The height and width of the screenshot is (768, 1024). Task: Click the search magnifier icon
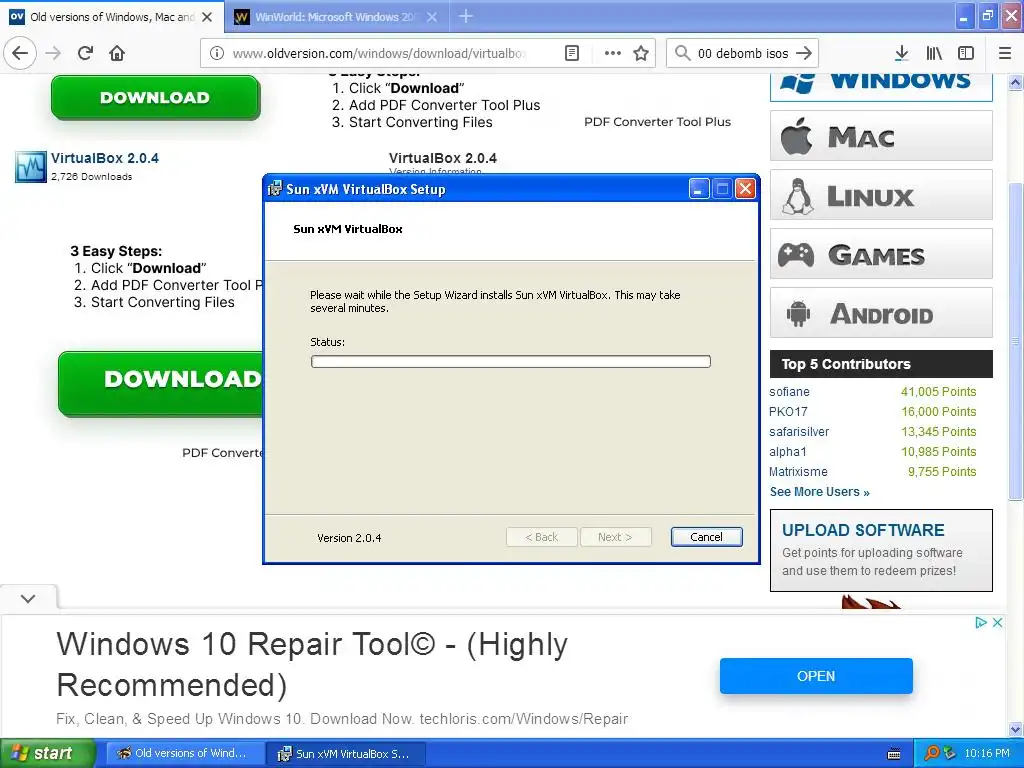click(x=682, y=53)
